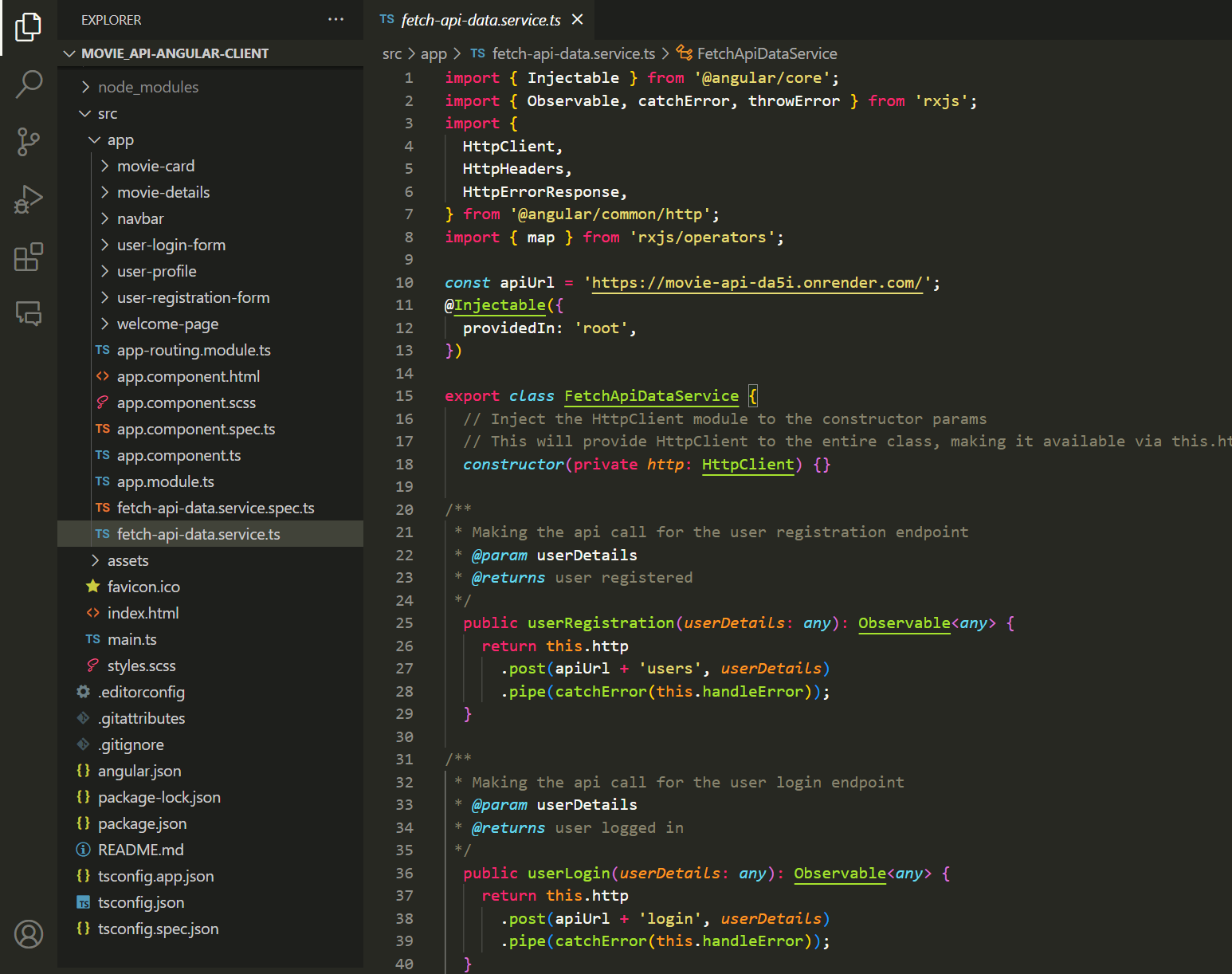This screenshot has height=974, width=1232.
Task: Click the fetch-api-data.service.ts breadcrumb
Action: tap(563, 53)
